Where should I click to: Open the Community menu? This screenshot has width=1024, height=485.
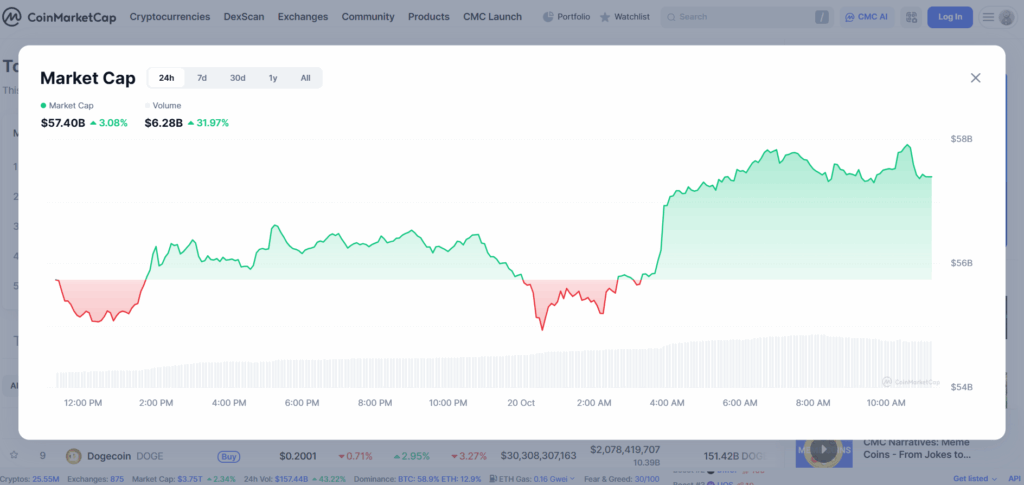pyautogui.click(x=368, y=17)
